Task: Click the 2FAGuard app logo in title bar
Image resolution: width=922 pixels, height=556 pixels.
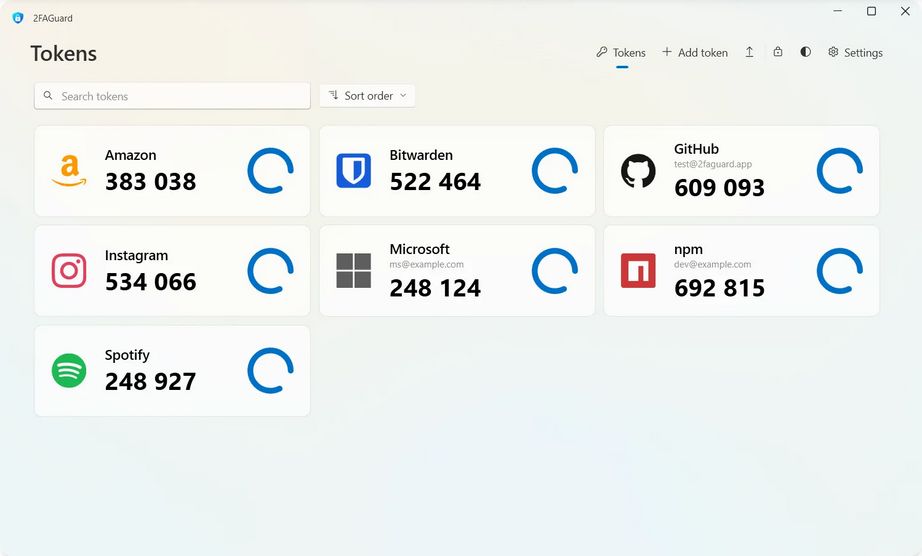Action: point(18,18)
